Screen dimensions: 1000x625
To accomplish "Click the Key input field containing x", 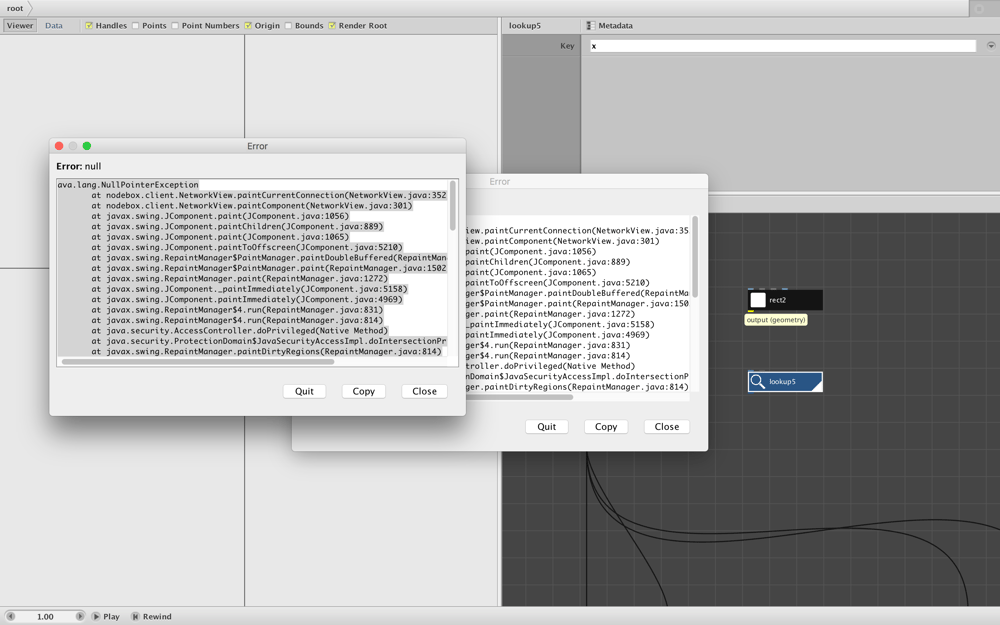I will click(x=783, y=46).
